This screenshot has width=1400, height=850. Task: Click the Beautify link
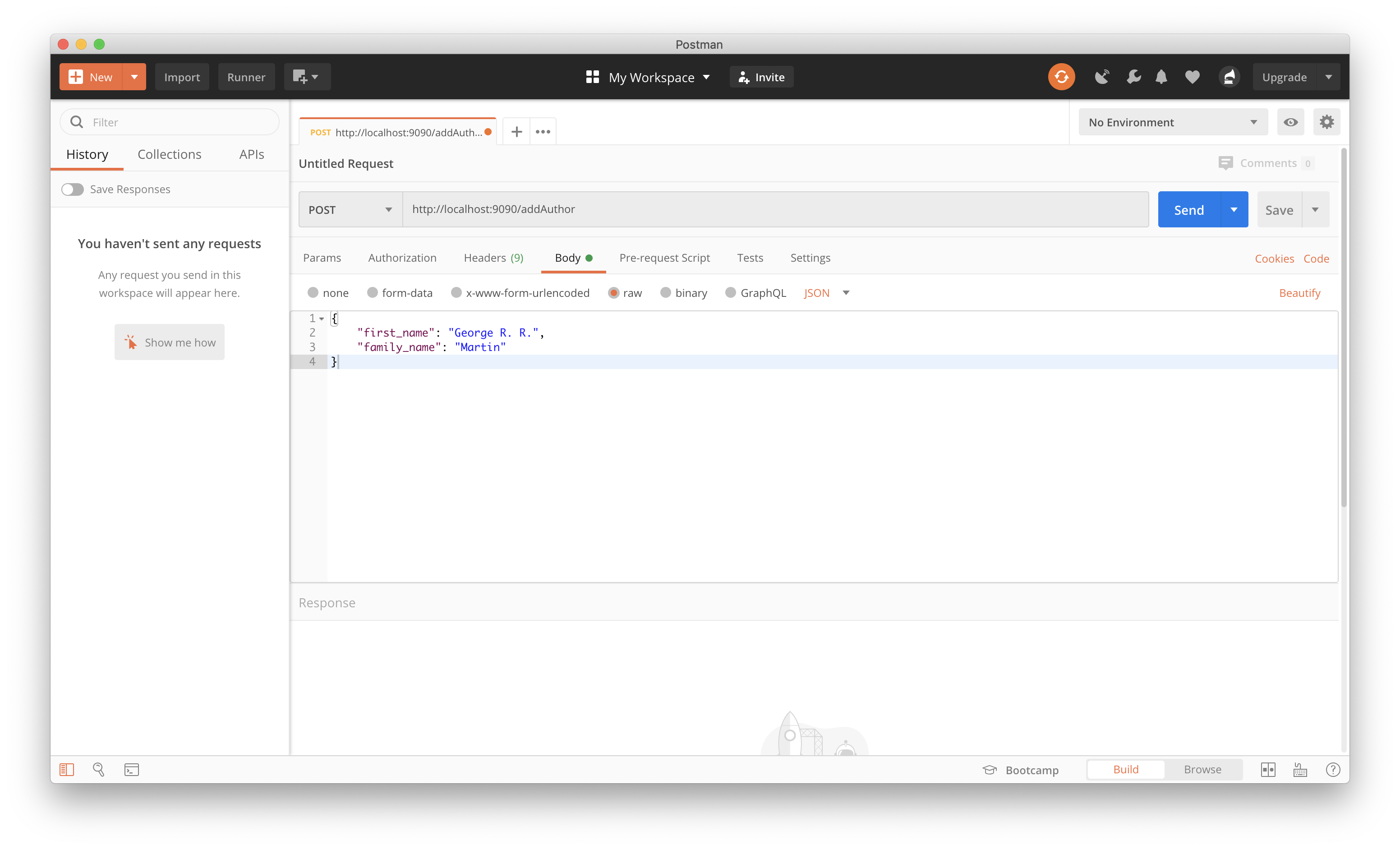[1299, 293]
